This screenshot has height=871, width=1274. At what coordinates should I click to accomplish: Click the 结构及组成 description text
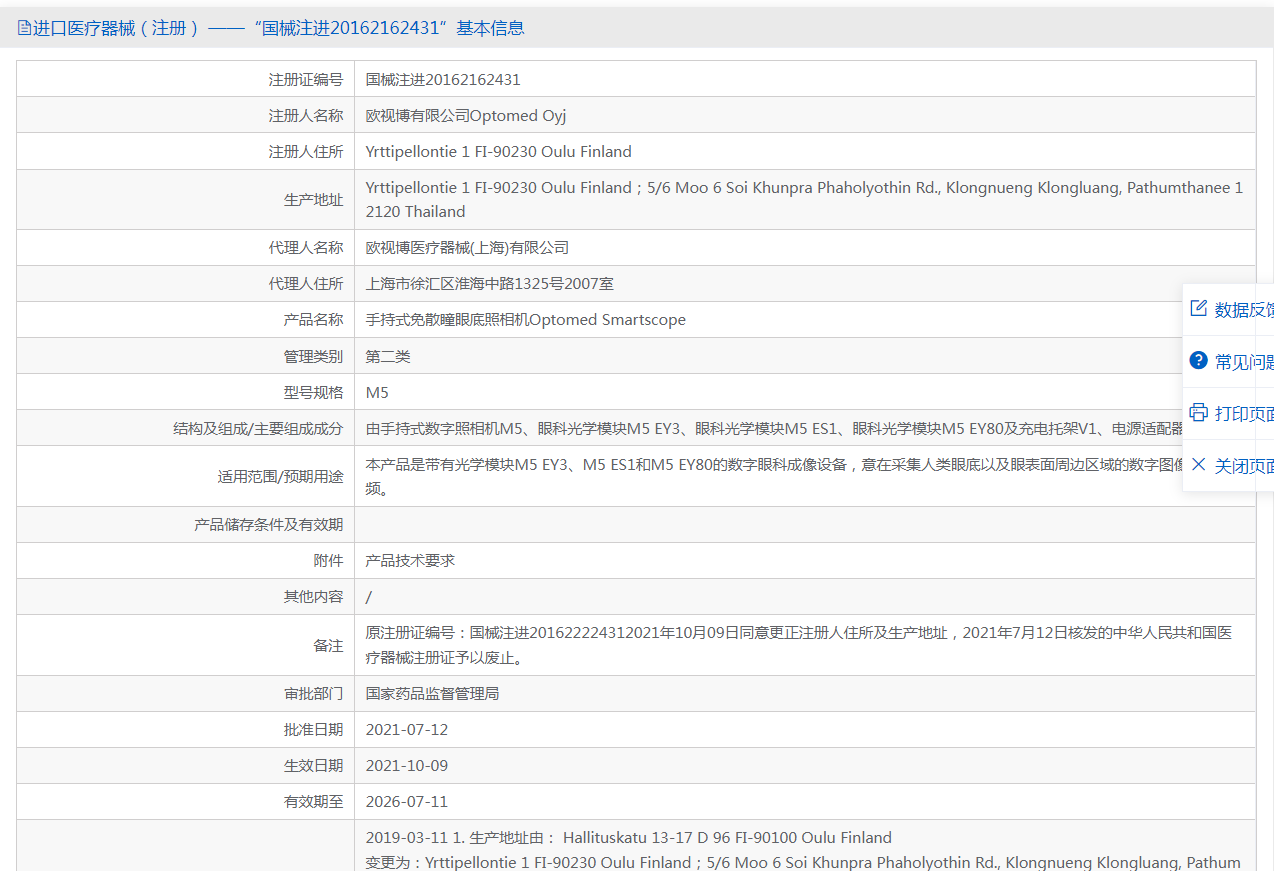click(x=775, y=428)
